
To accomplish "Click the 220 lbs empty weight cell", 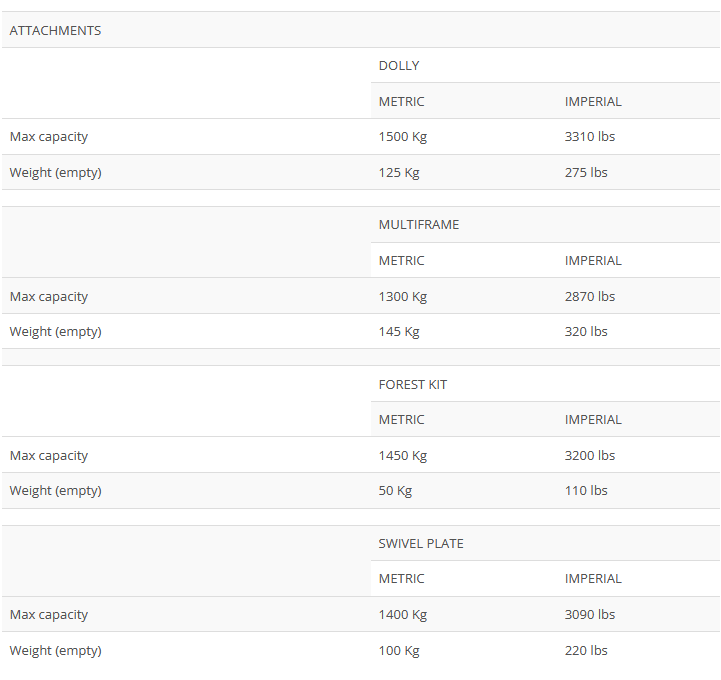I will point(586,650).
